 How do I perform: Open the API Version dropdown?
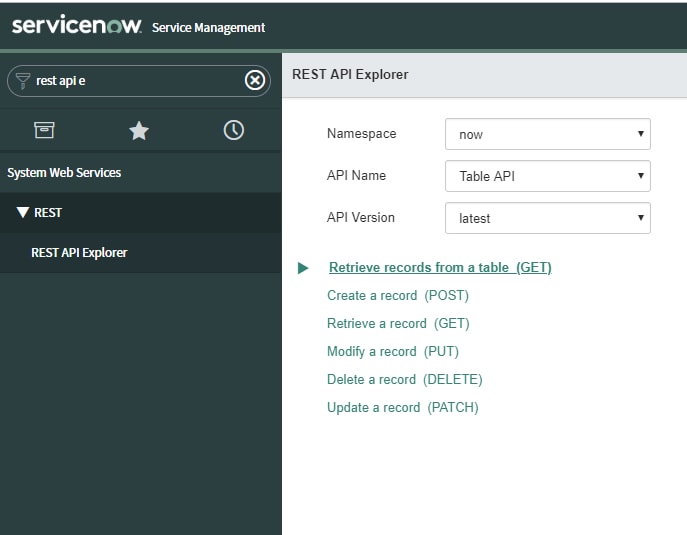point(548,218)
